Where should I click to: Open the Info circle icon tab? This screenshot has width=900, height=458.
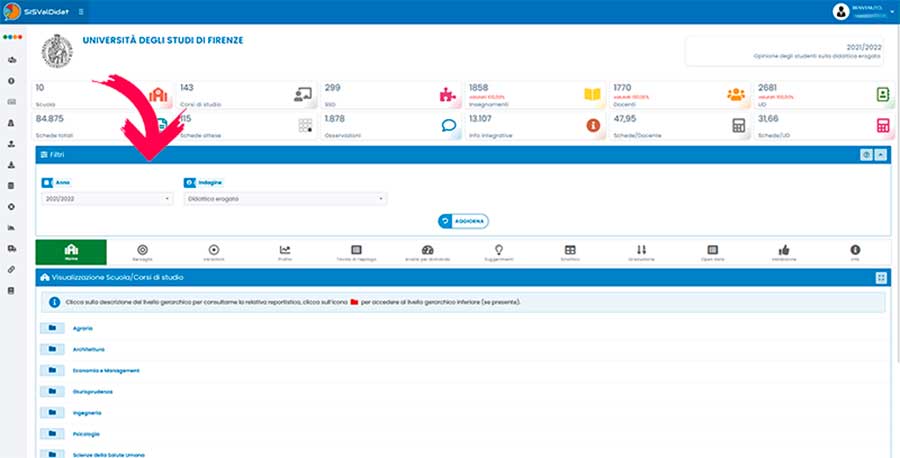855,252
